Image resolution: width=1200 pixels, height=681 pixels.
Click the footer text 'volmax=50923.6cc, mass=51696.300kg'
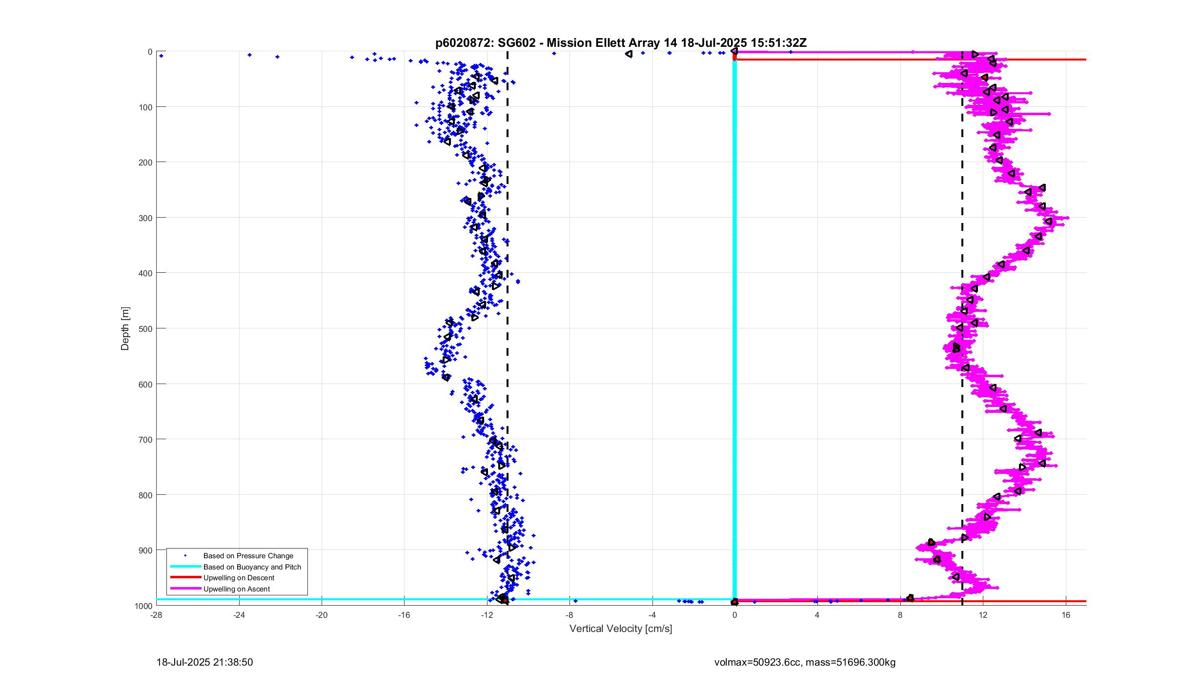pos(805,662)
